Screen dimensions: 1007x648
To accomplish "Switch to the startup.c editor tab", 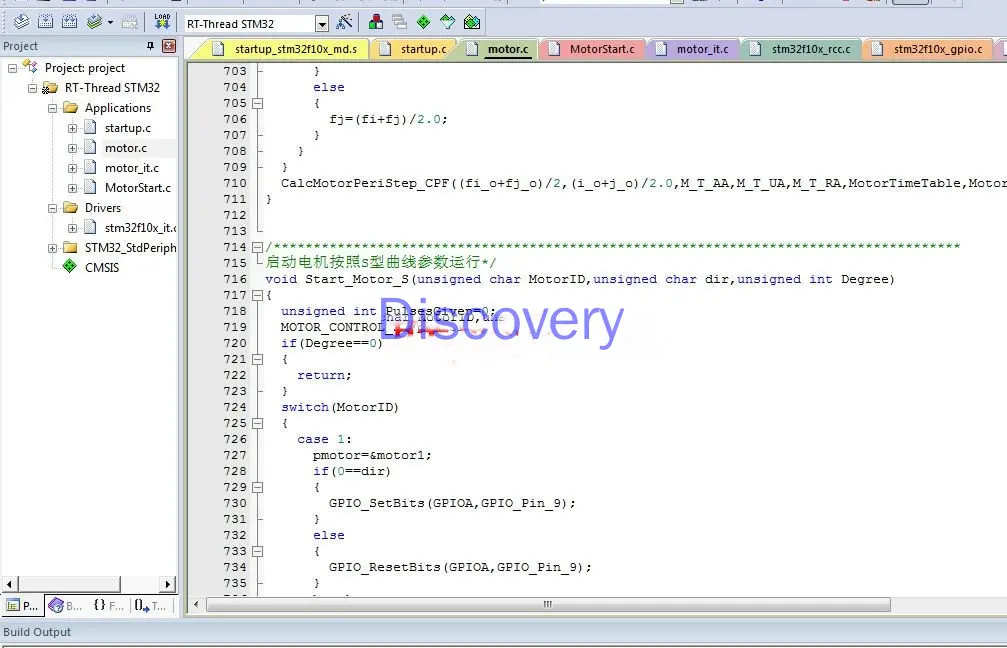I will (x=414, y=49).
